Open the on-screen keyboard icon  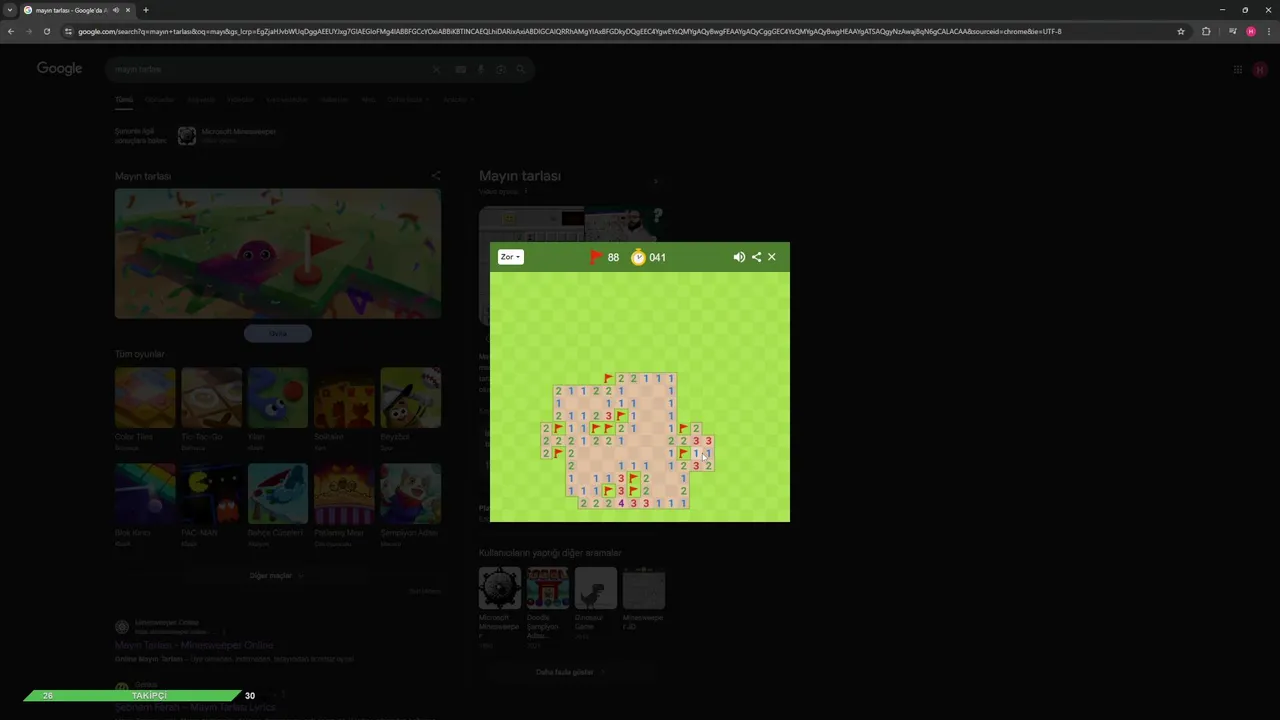(x=461, y=69)
